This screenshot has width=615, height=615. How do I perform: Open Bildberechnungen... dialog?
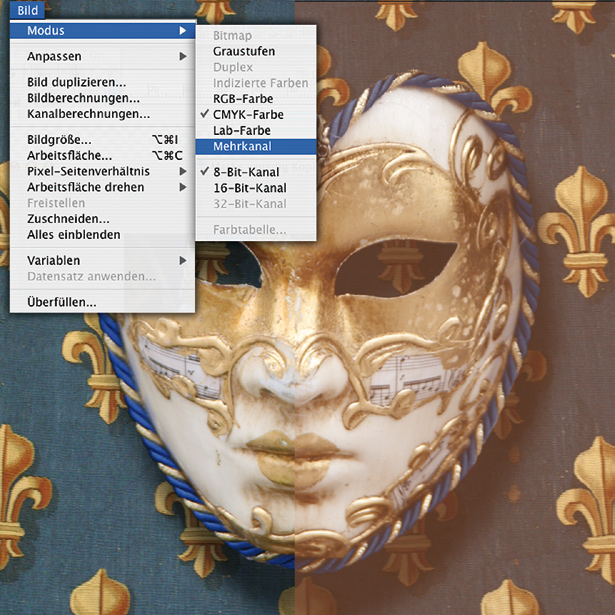pos(102,98)
